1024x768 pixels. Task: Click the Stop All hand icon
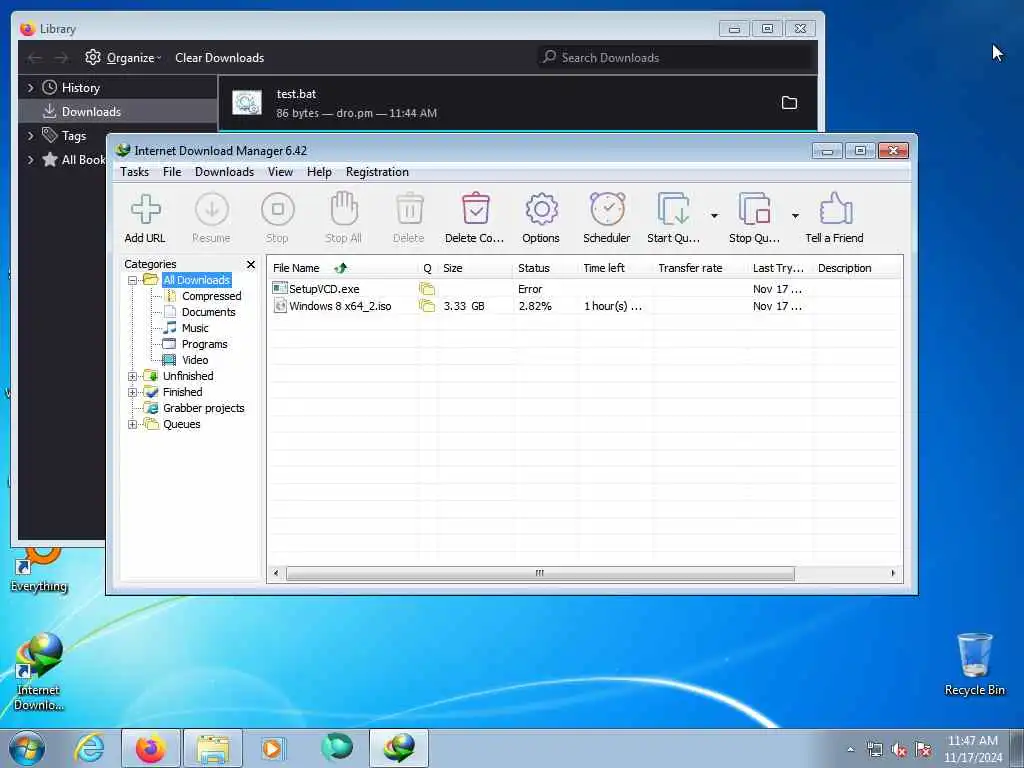(344, 209)
